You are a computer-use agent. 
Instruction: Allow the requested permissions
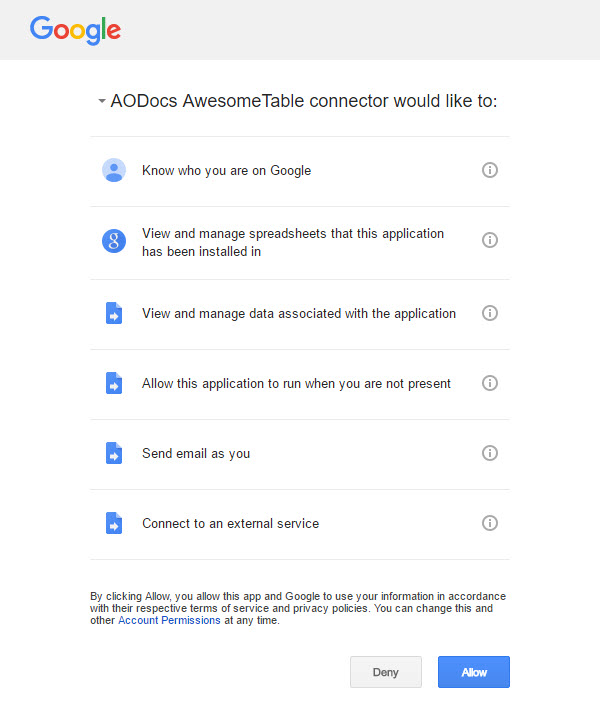(x=474, y=672)
